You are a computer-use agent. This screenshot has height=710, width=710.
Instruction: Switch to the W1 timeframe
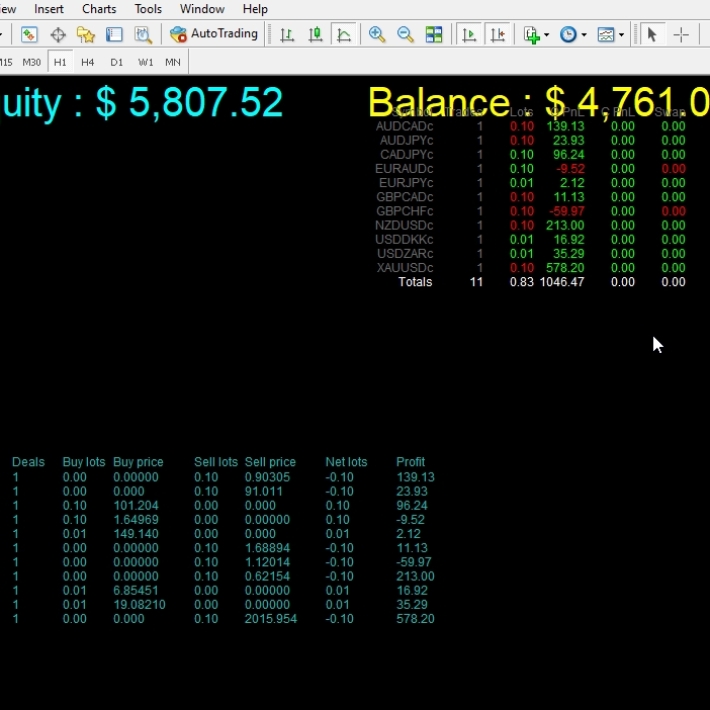click(145, 62)
